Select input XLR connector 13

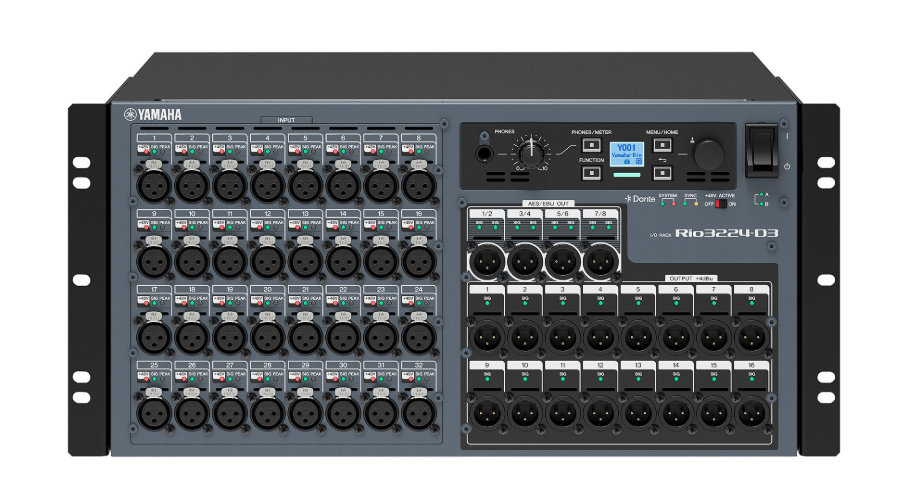(305, 261)
